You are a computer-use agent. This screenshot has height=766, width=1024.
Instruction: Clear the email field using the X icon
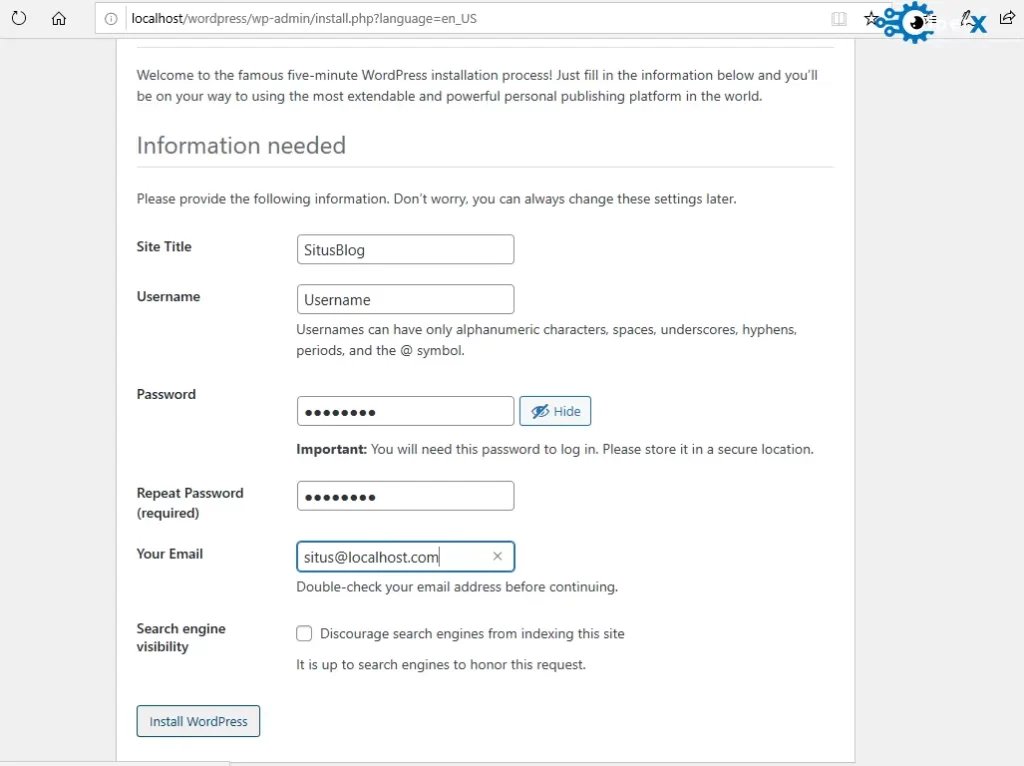point(497,556)
